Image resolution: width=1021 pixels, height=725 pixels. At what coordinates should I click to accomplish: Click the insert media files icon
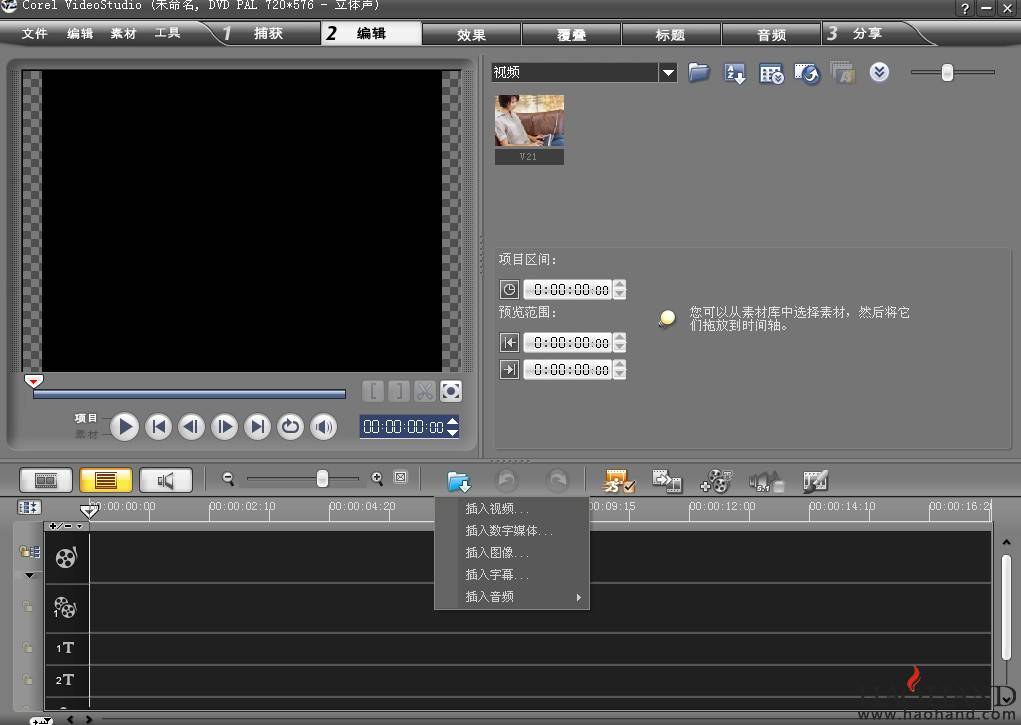[x=459, y=482]
